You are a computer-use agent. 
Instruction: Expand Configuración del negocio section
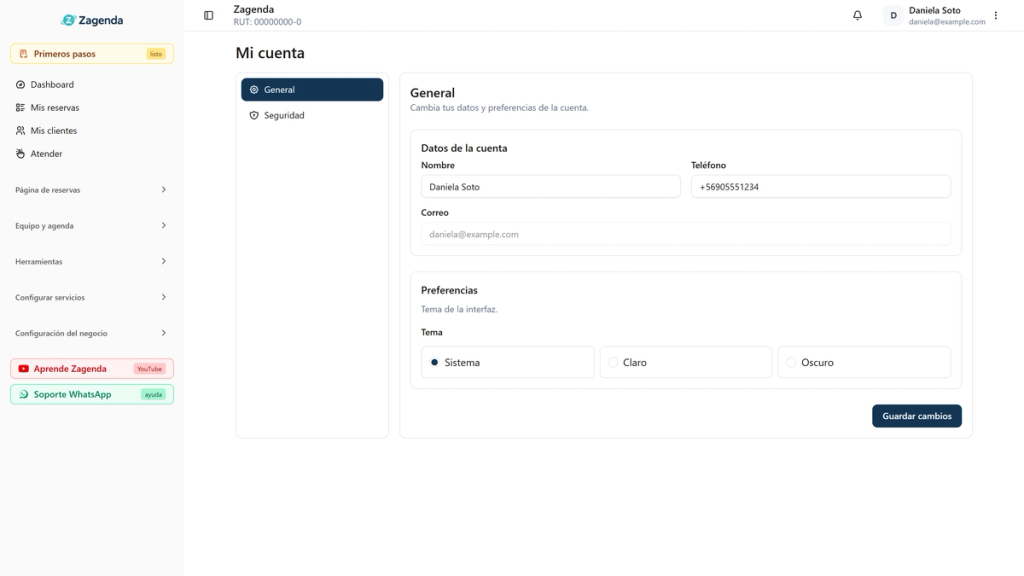91,333
